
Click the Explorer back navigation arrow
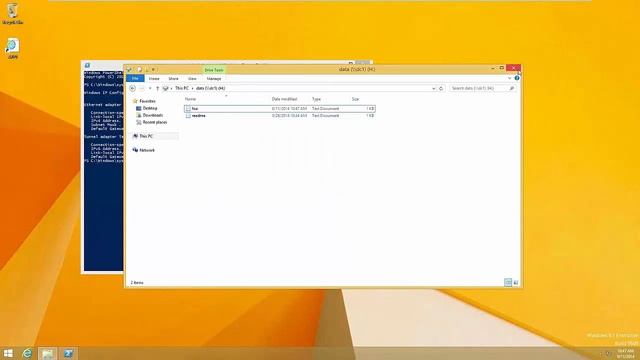132,88
